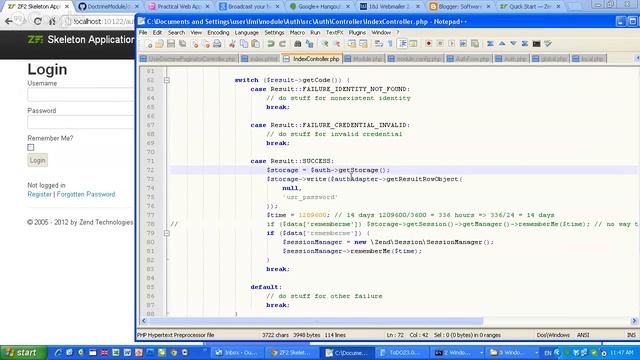Paste using the toolbar clipboard icon
The height and width of the screenshot is (360, 640).
(256, 44)
